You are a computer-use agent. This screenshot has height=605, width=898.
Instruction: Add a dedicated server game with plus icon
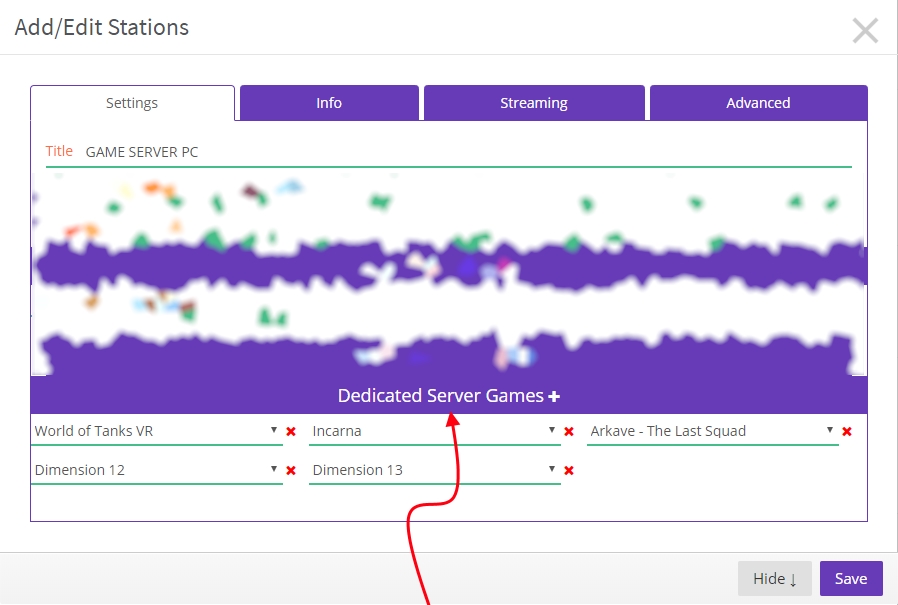(554, 397)
